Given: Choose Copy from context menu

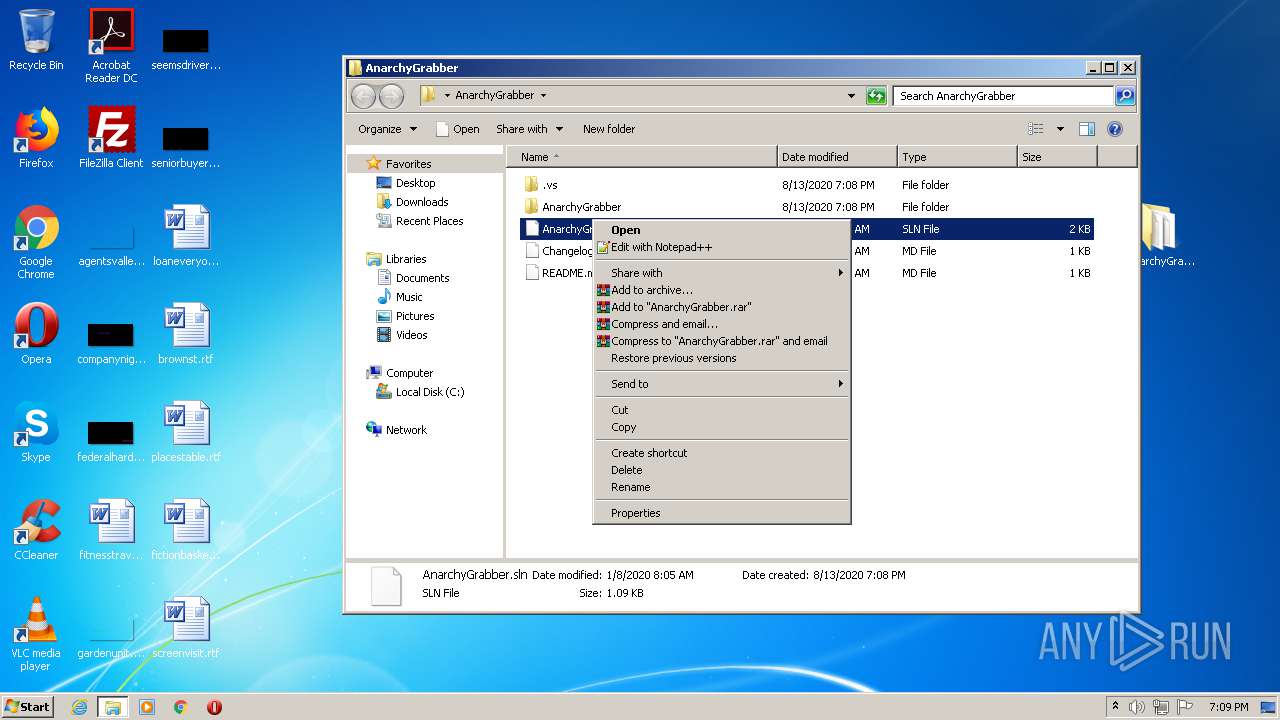Looking at the screenshot, I should 721,427.
